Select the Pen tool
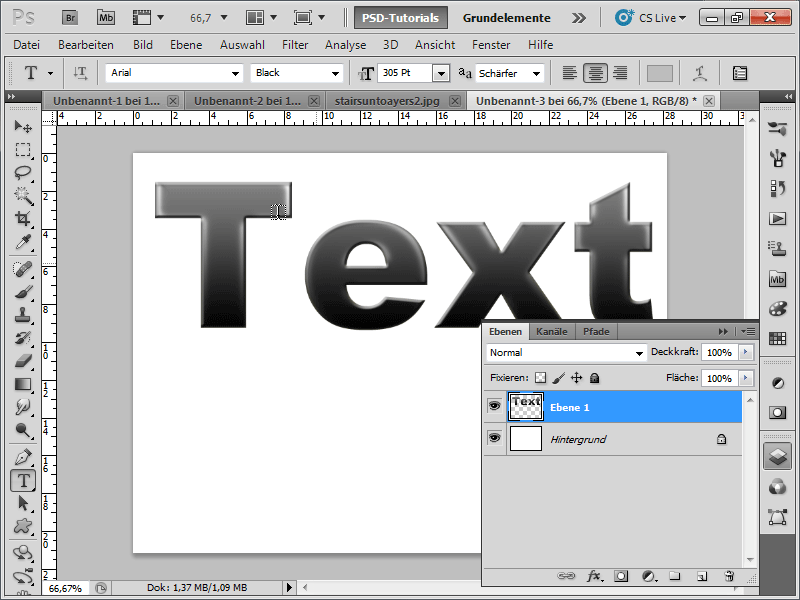This screenshot has height=600, width=800. click(23, 457)
